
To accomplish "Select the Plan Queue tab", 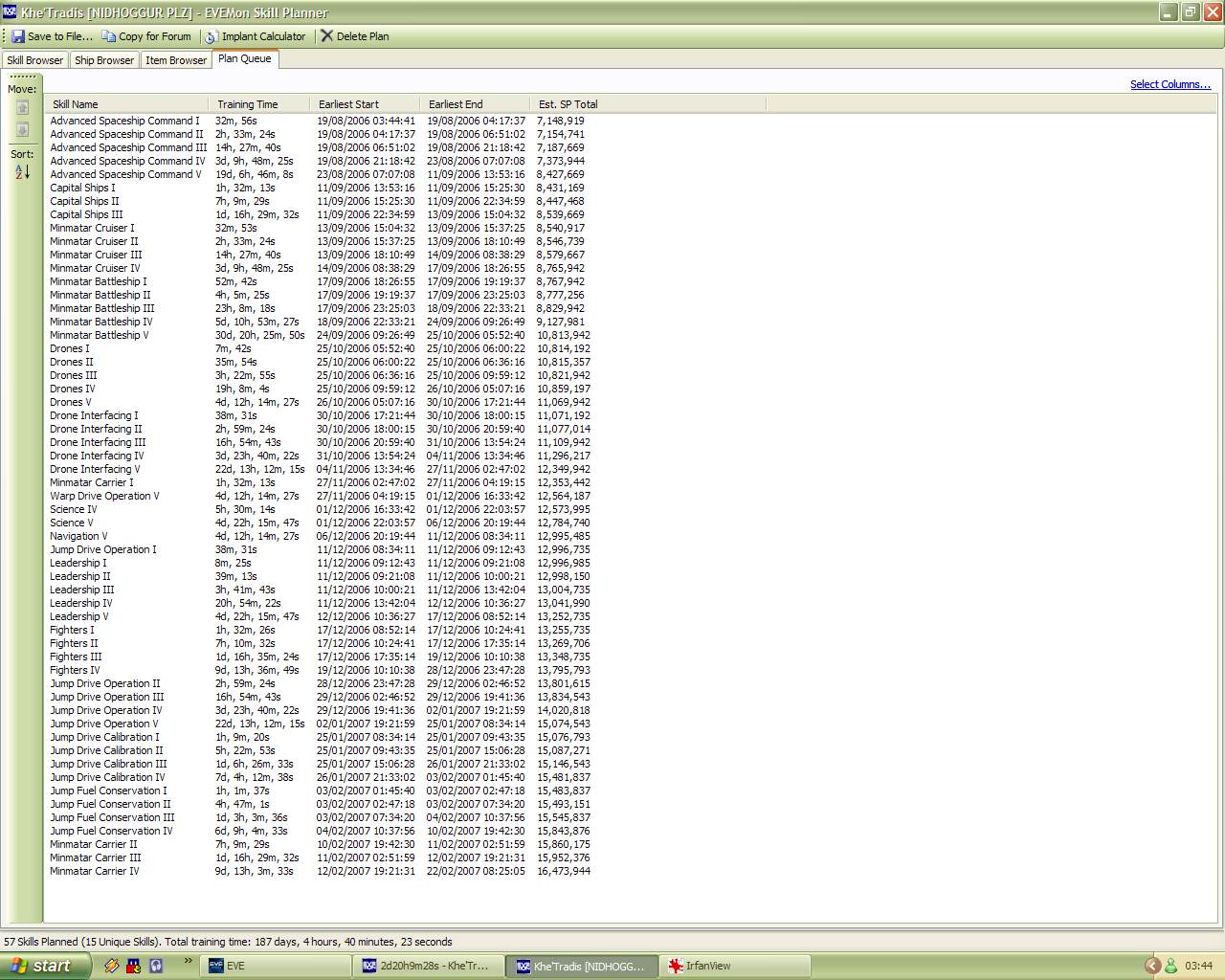I will (245, 59).
